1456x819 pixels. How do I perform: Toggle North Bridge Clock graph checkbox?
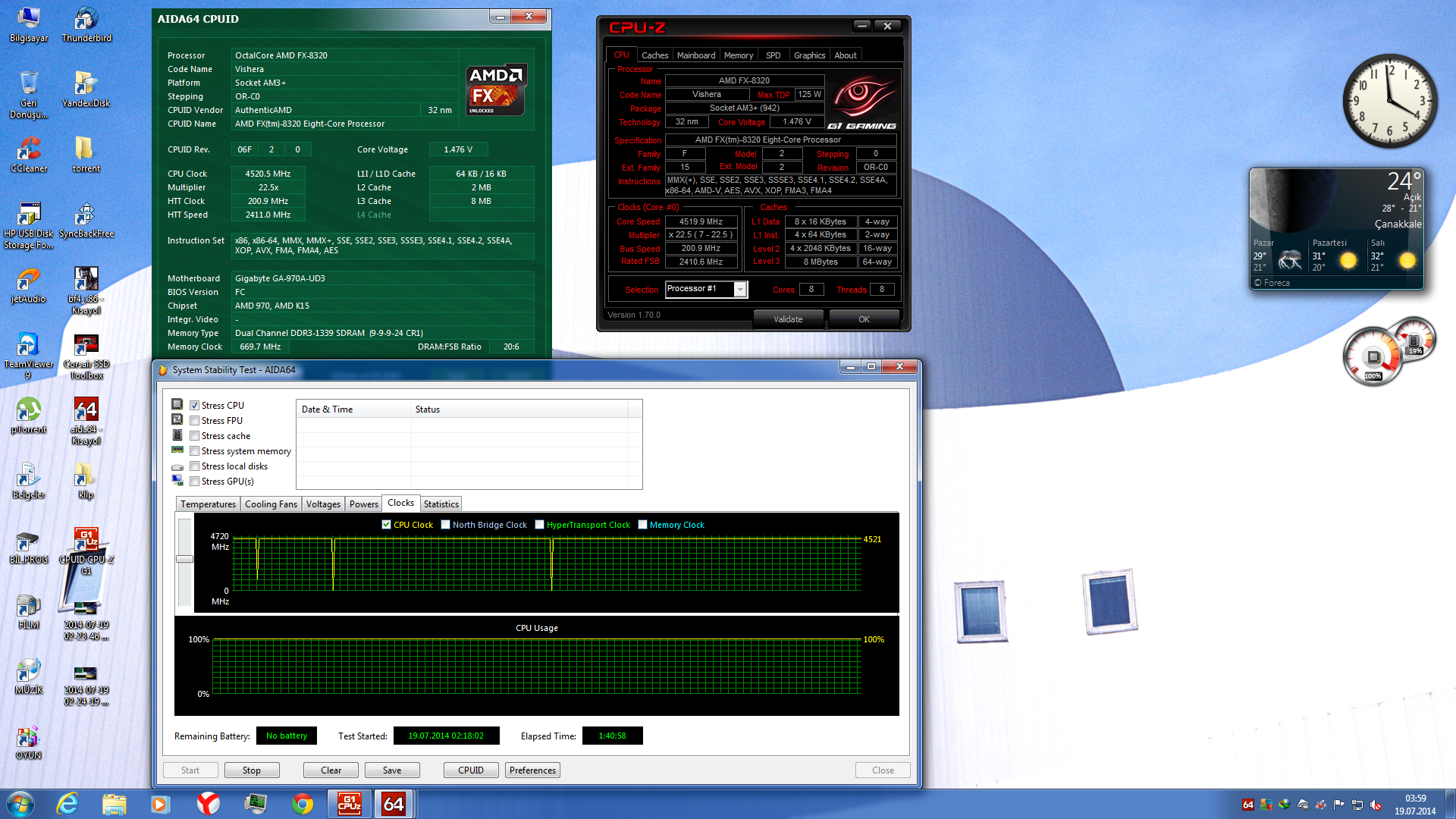pos(445,525)
